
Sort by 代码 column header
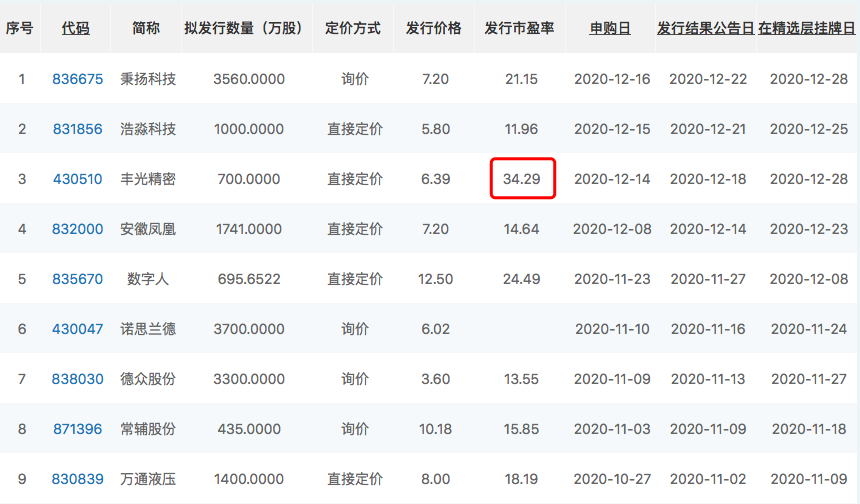pyautogui.click(x=76, y=28)
